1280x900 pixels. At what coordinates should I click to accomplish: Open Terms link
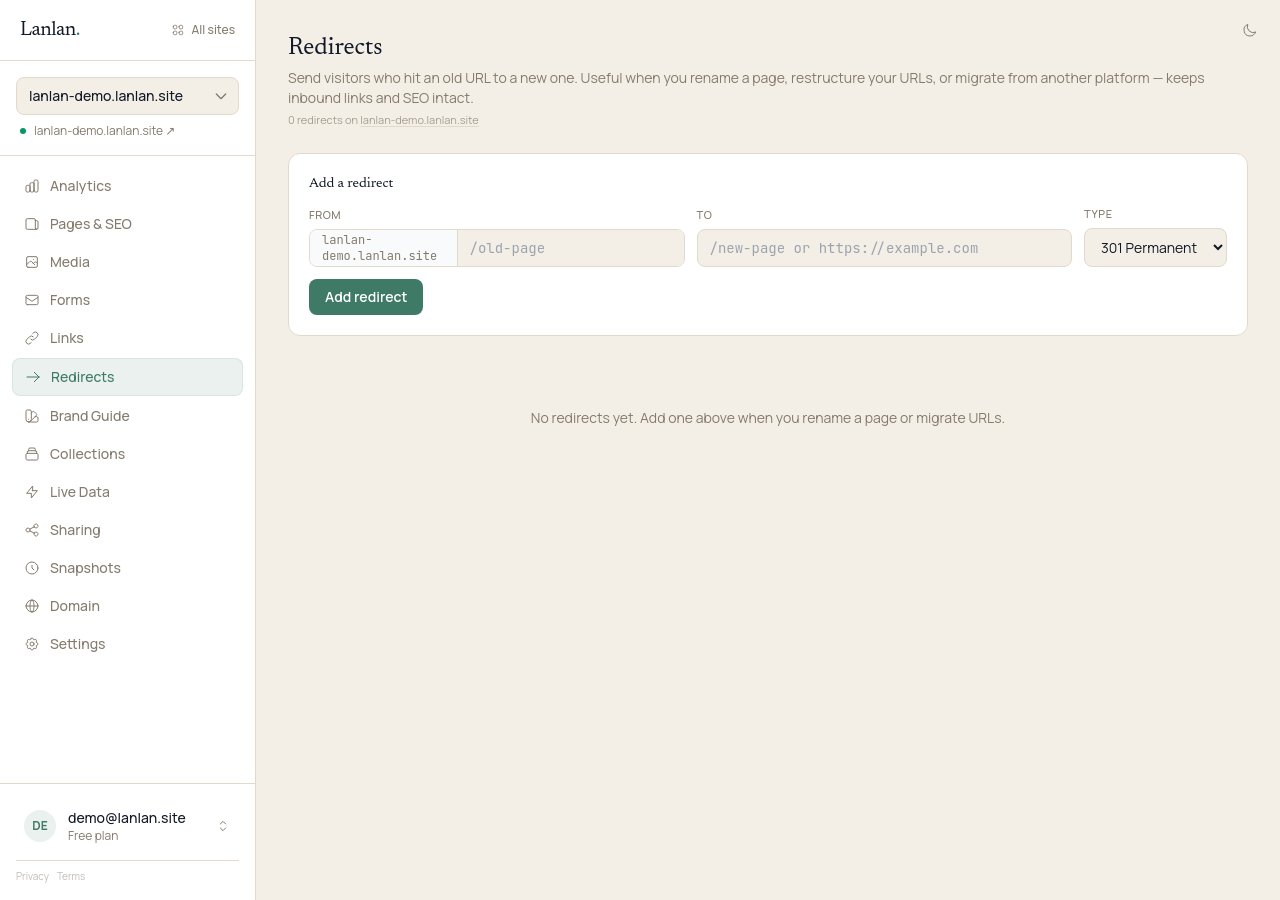pyautogui.click(x=71, y=876)
